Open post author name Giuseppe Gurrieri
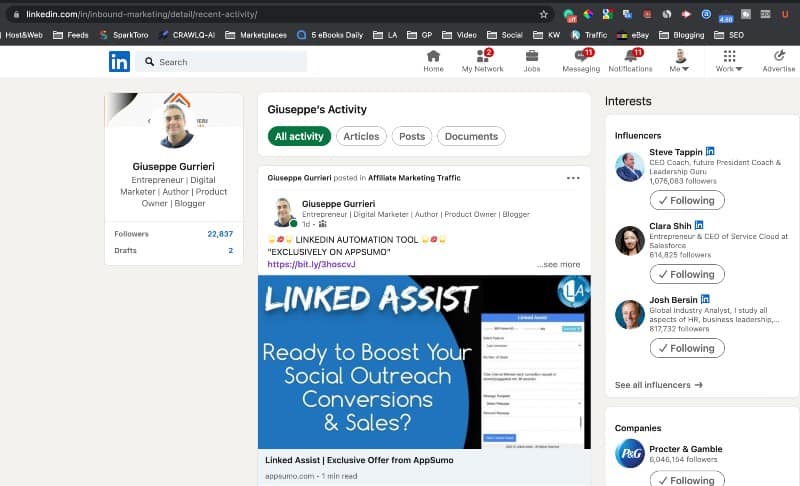The width and height of the screenshot is (800, 486). pos(338,203)
